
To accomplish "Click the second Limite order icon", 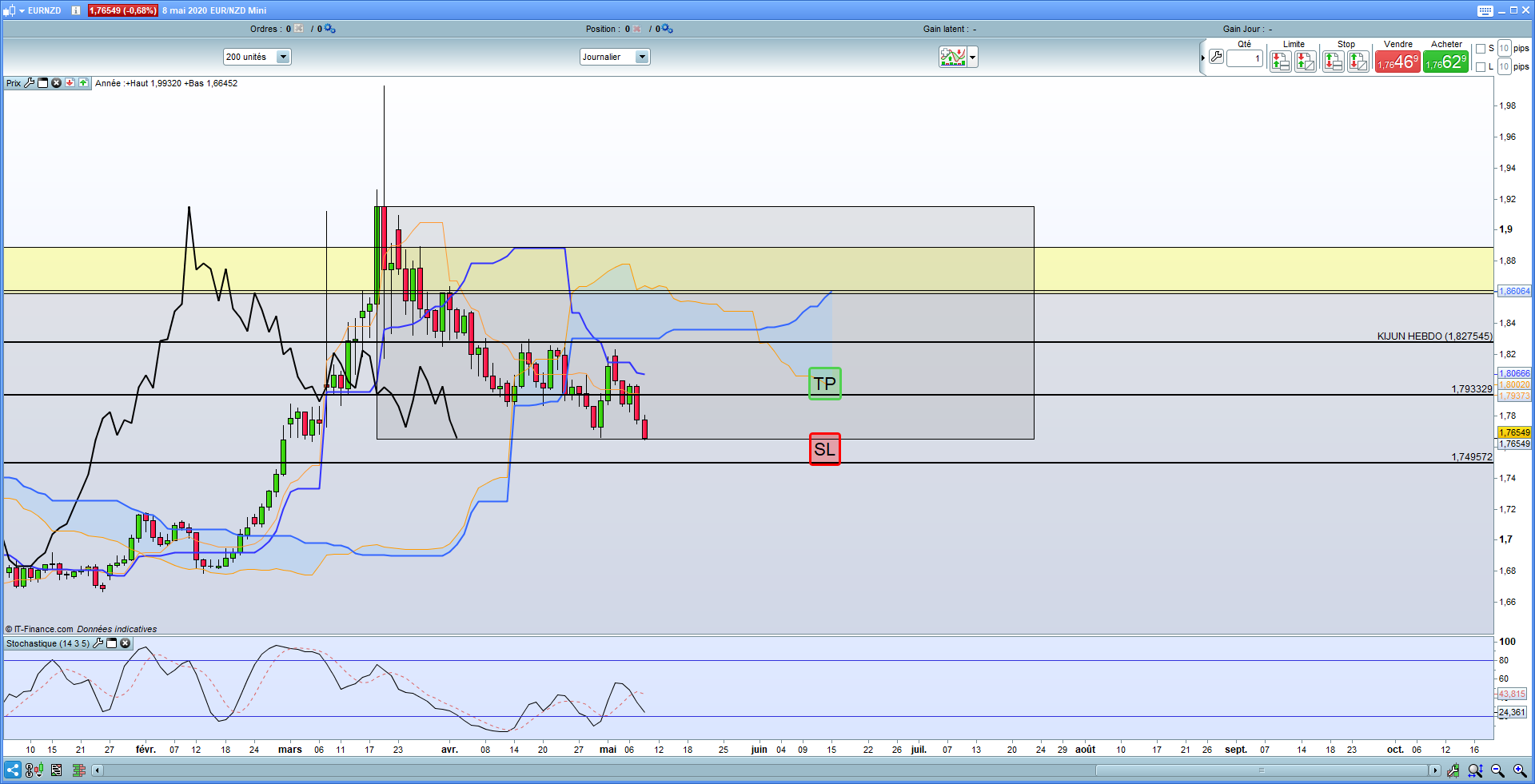I will coord(1306,61).
